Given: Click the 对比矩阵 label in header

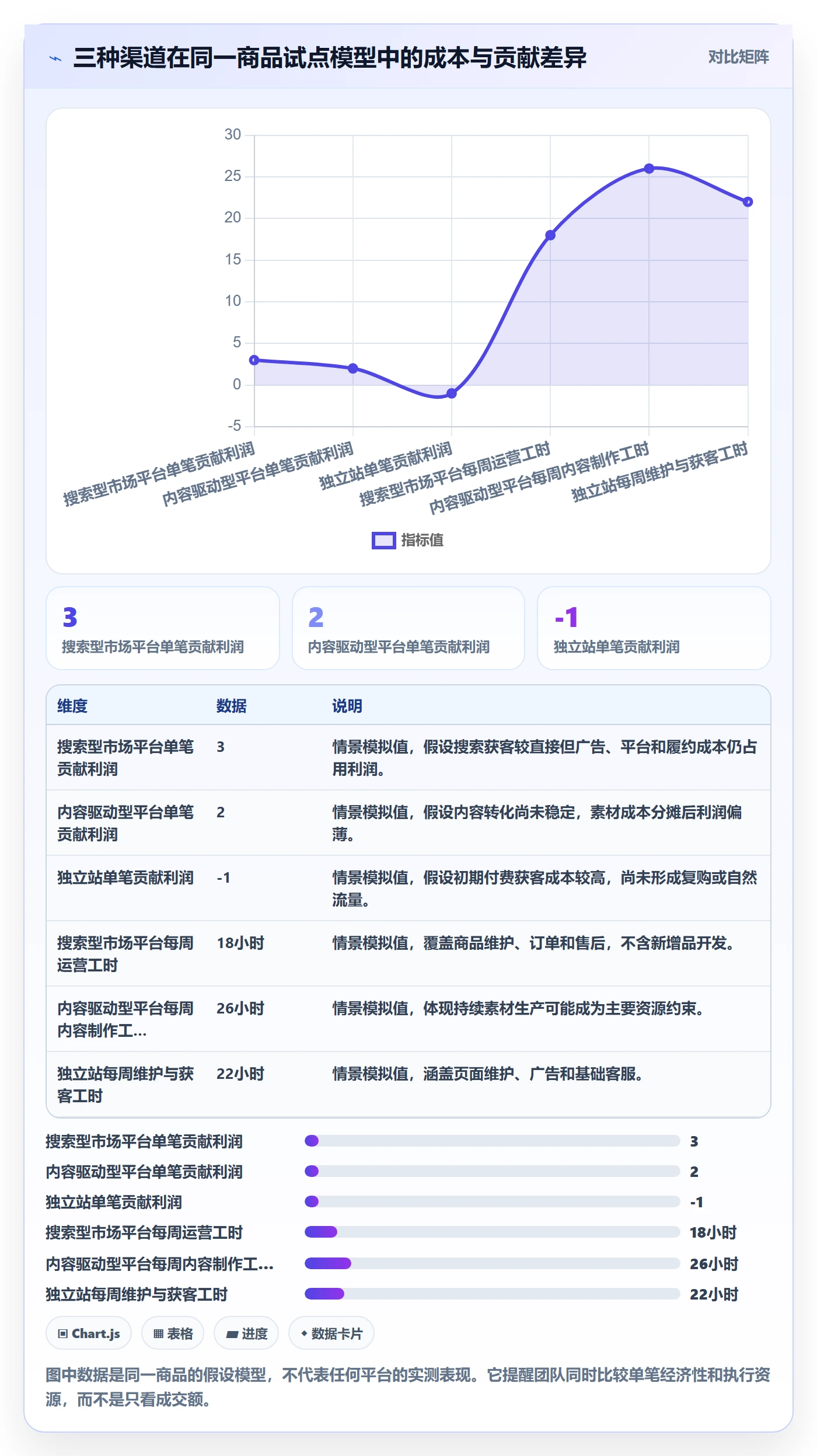Looking at the screenshot, I should 738,57.
